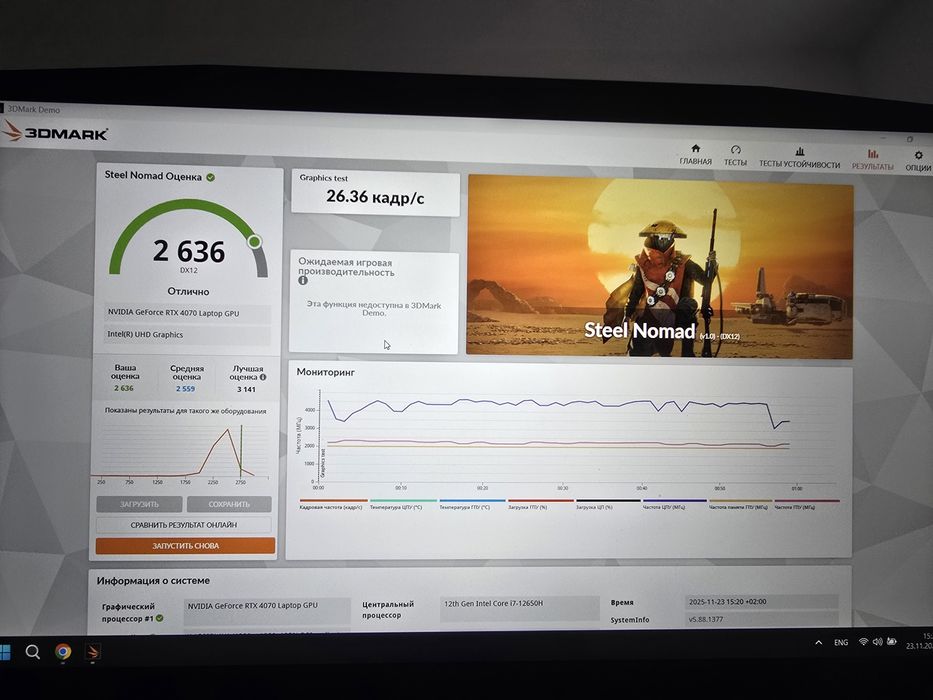Screen dimensions: 933x700
Task: Click the SystemInfo version v5.88.1377
Action: tap(761, 619)
